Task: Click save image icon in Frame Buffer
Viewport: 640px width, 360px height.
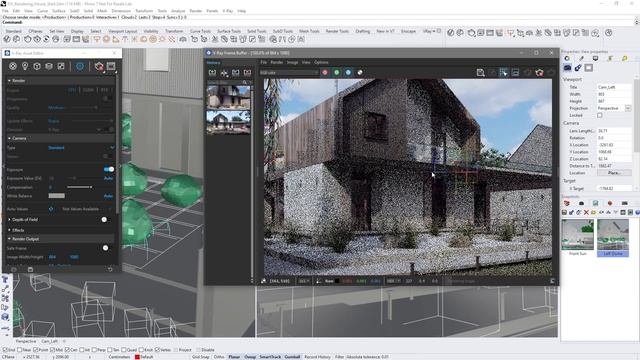Action: 480,73
